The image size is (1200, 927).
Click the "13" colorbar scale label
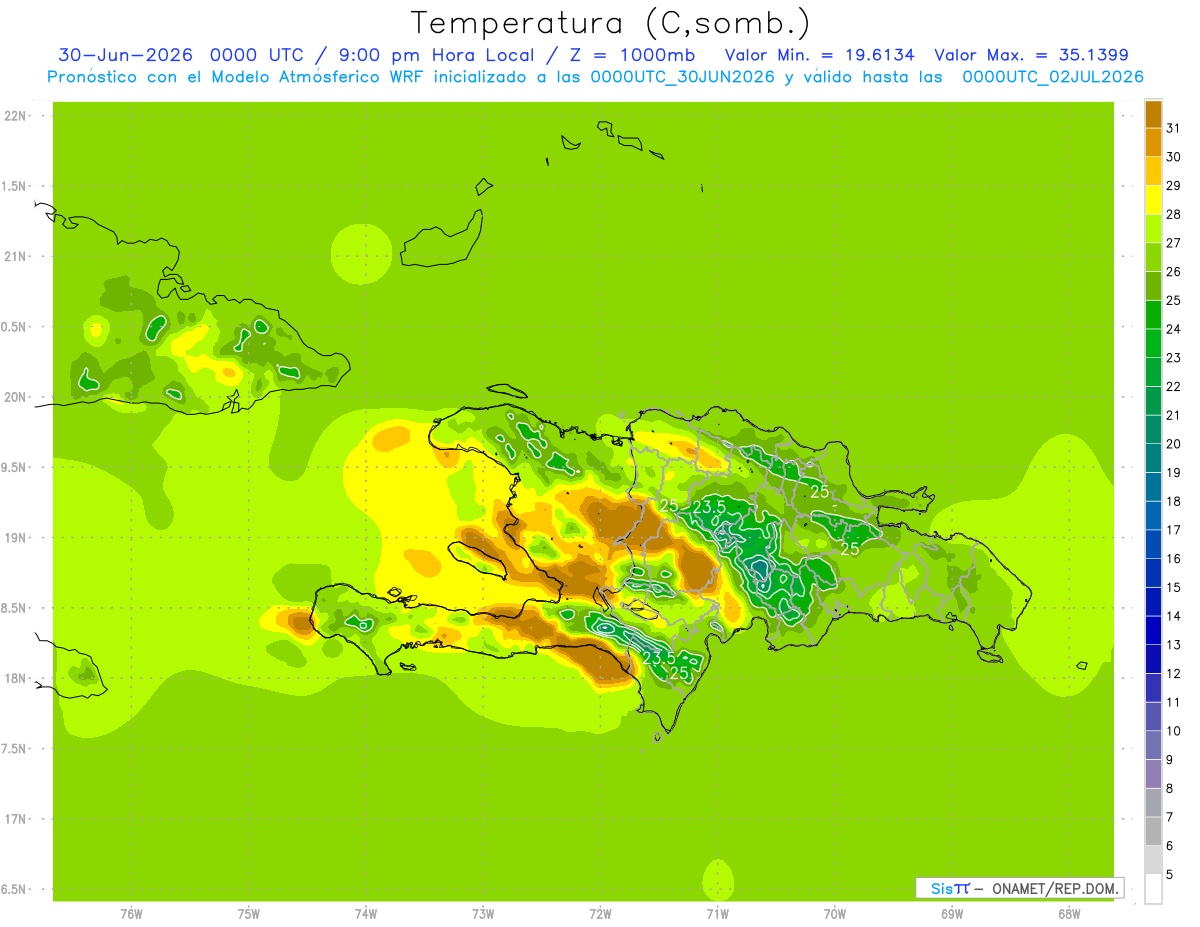(1174, 645)
